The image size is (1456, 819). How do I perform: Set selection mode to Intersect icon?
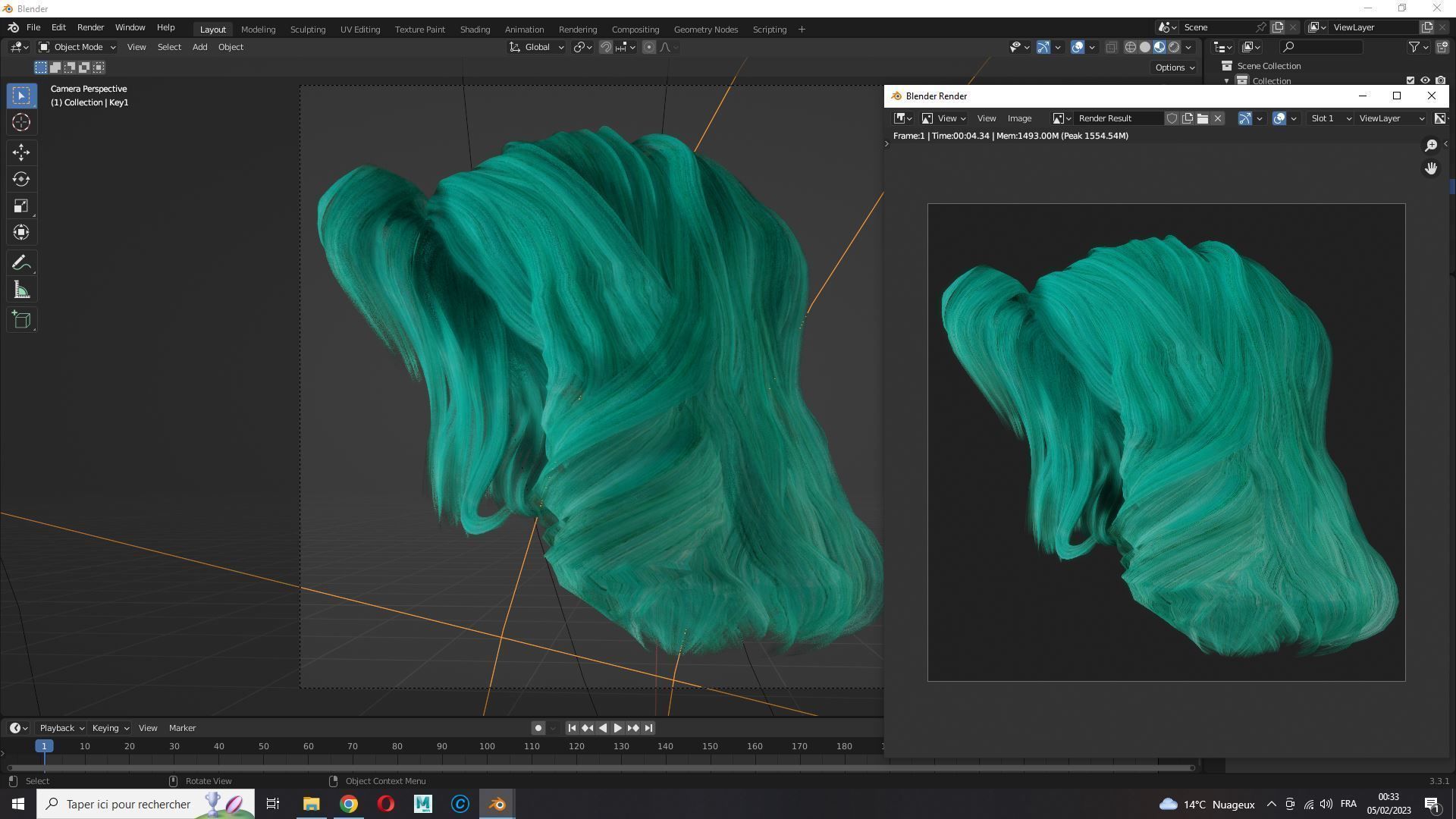[99, 67]
